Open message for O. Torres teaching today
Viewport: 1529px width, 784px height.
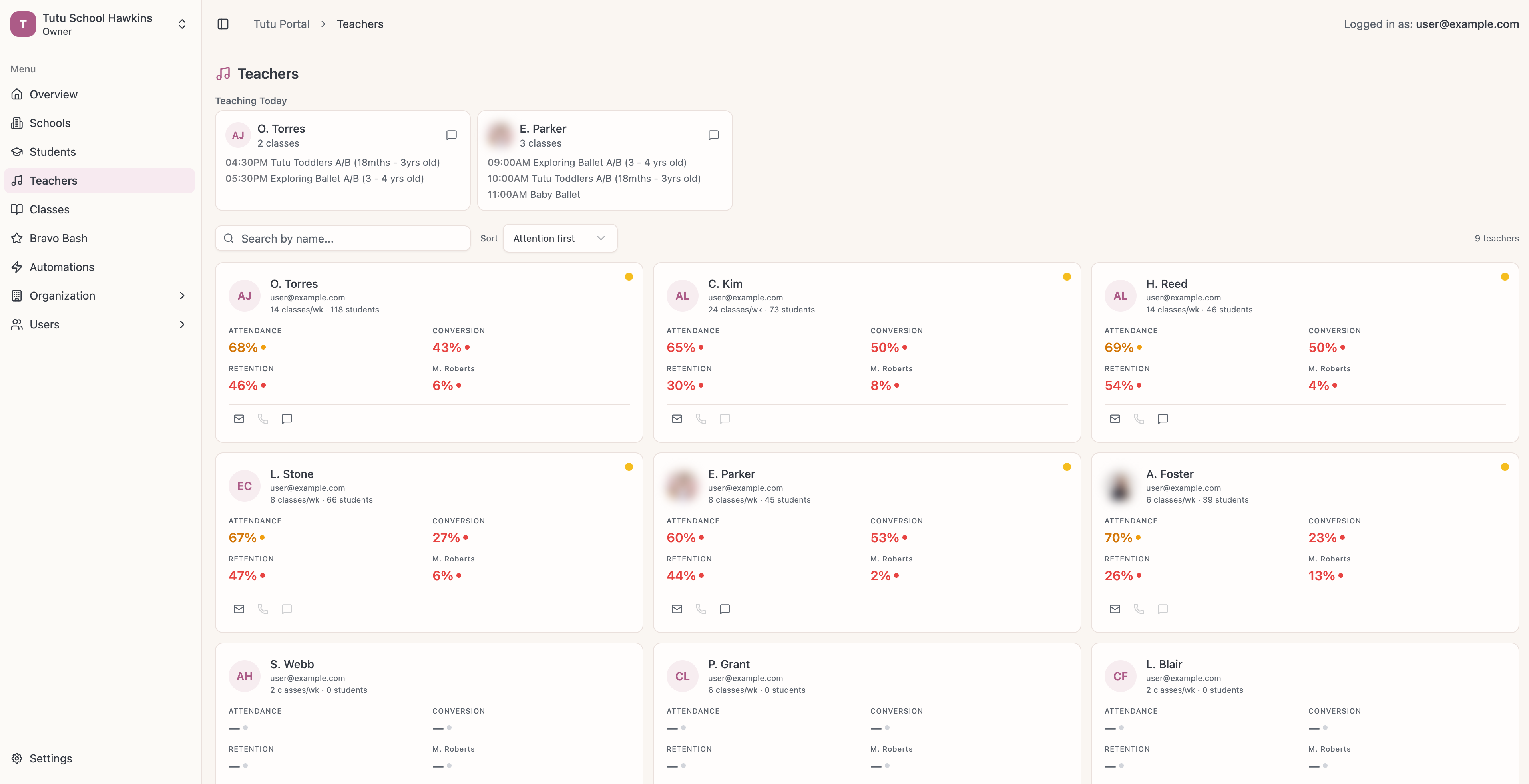point(451,135)
